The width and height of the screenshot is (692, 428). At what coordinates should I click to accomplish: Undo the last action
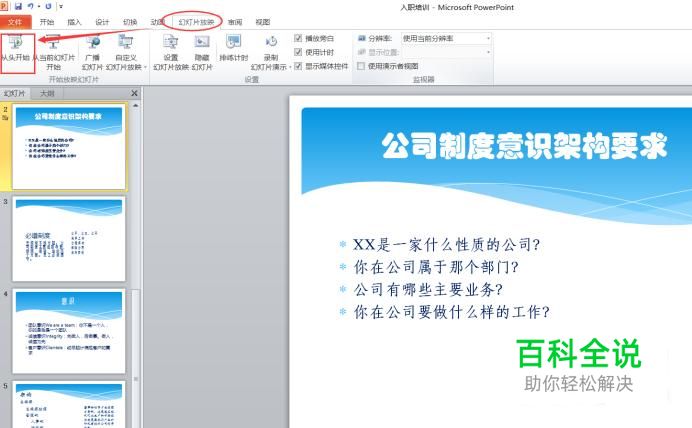pyautogui.click(x=30, y=6)
